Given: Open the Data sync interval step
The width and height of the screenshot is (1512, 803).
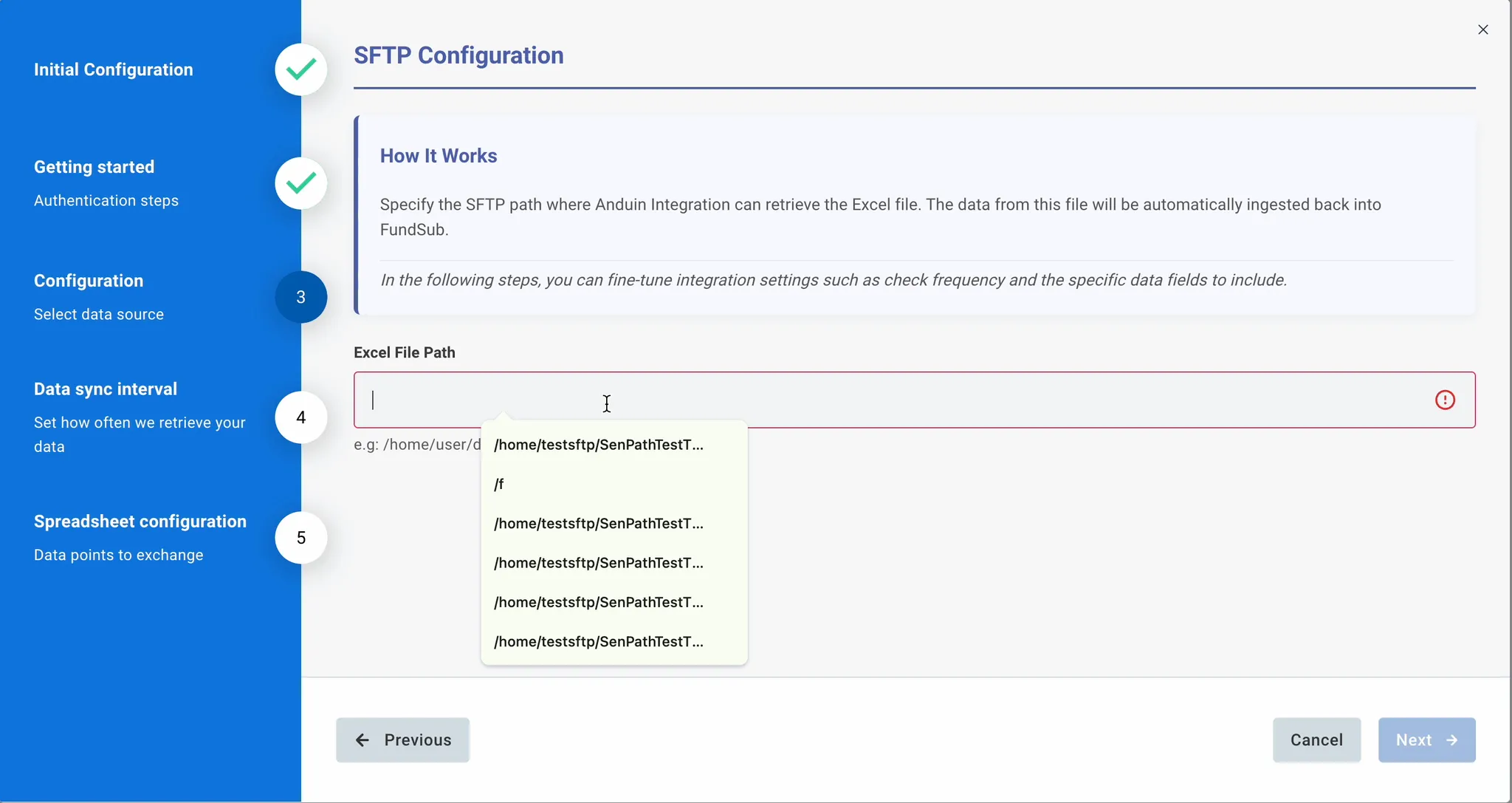Looking at the screenshot, I should click(x=106, y=389).
